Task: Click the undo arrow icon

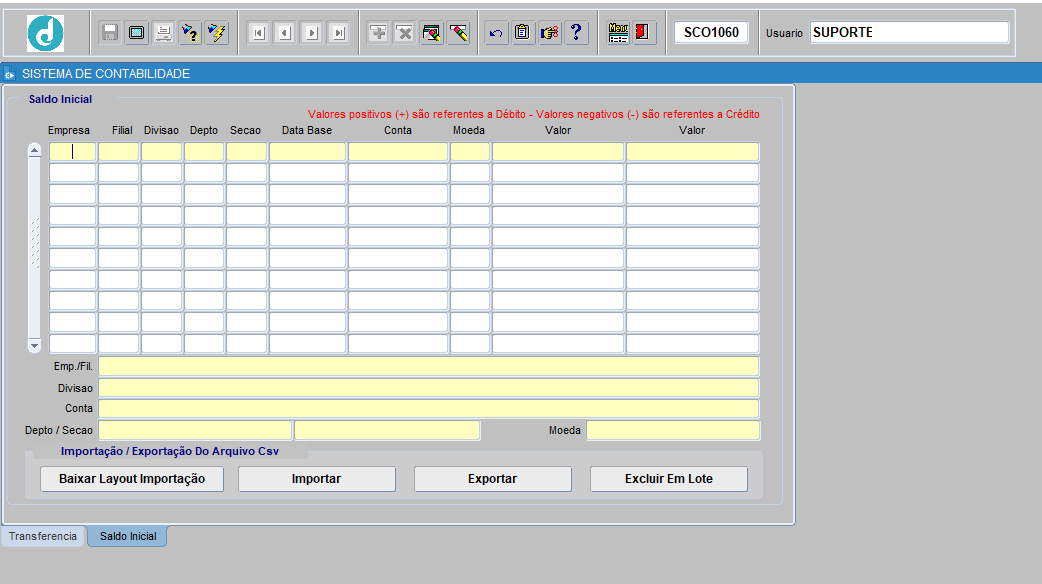Action: [x=496, y=33]
